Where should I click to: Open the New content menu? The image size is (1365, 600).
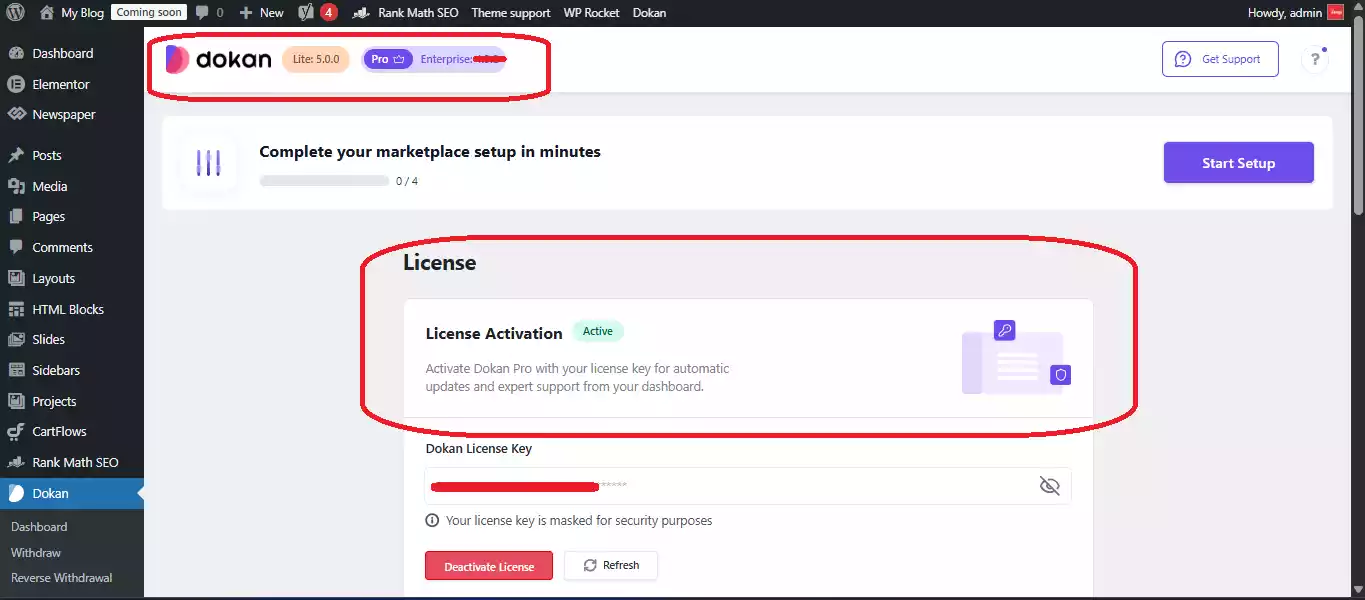point(261,13)
